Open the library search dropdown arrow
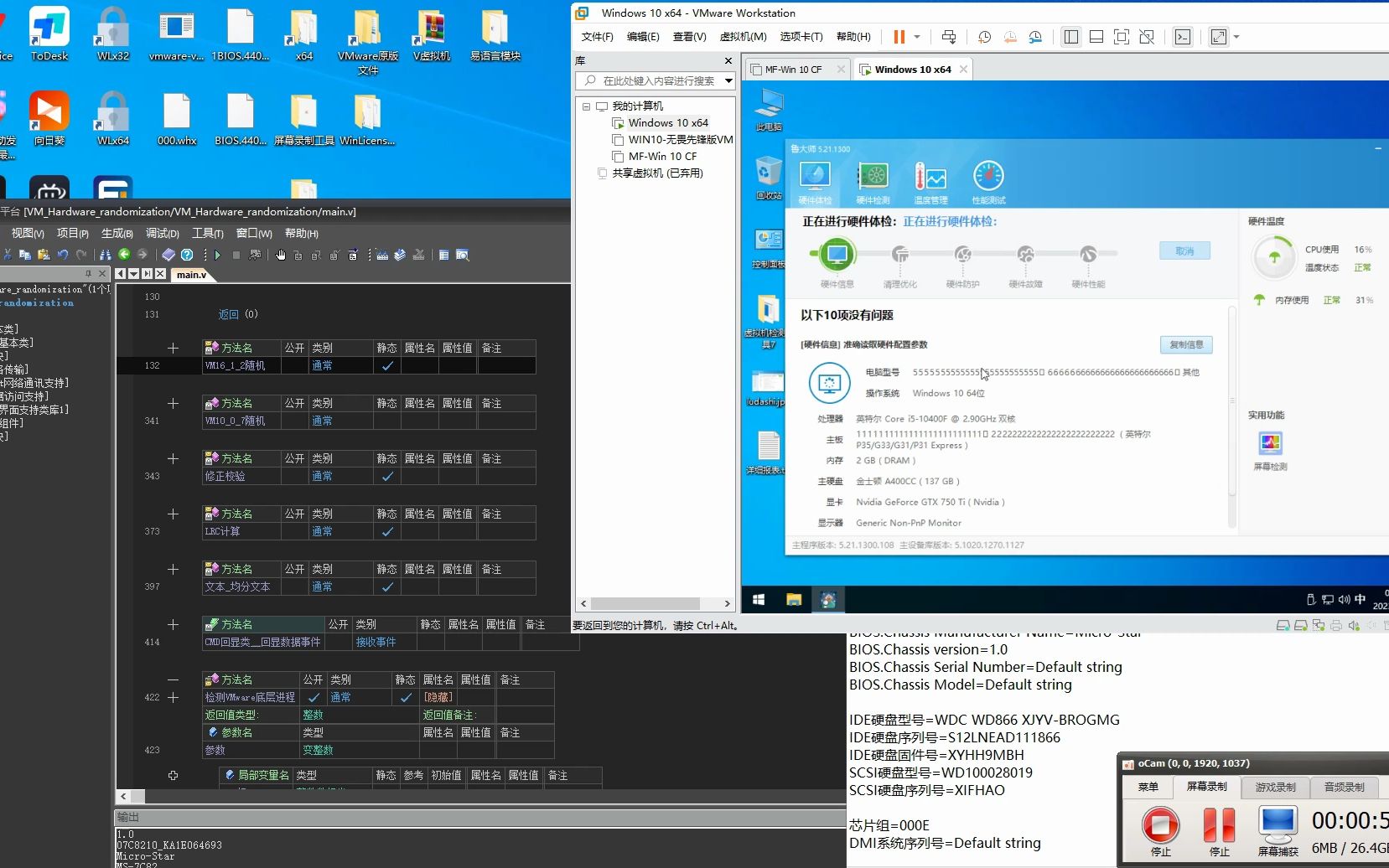 pos(726,81)
